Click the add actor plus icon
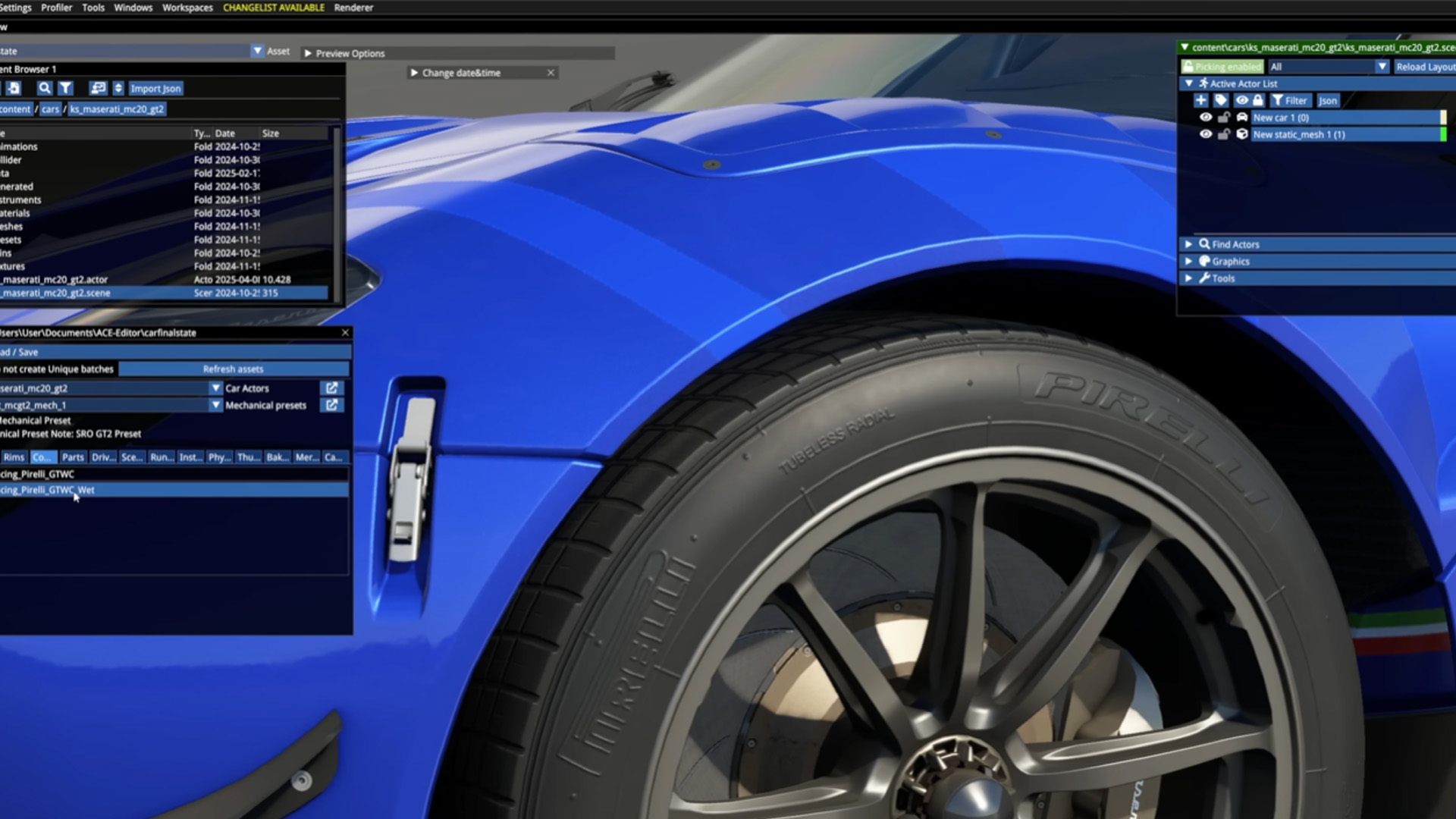This screenshot has width=1456, height=819. pos(1200,100)
